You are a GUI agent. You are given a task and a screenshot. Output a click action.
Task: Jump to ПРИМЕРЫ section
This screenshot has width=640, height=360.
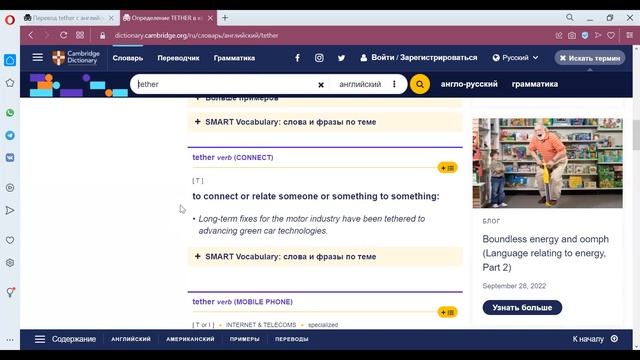[x=244, y=339]
